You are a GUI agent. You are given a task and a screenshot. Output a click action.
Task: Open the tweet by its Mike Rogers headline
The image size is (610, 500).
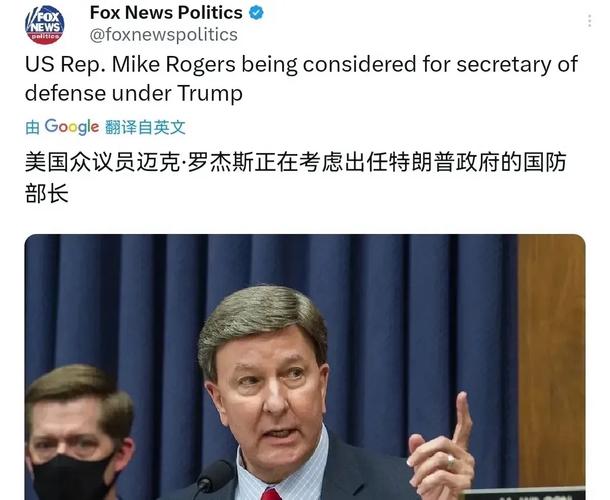(x=301, y=64)
